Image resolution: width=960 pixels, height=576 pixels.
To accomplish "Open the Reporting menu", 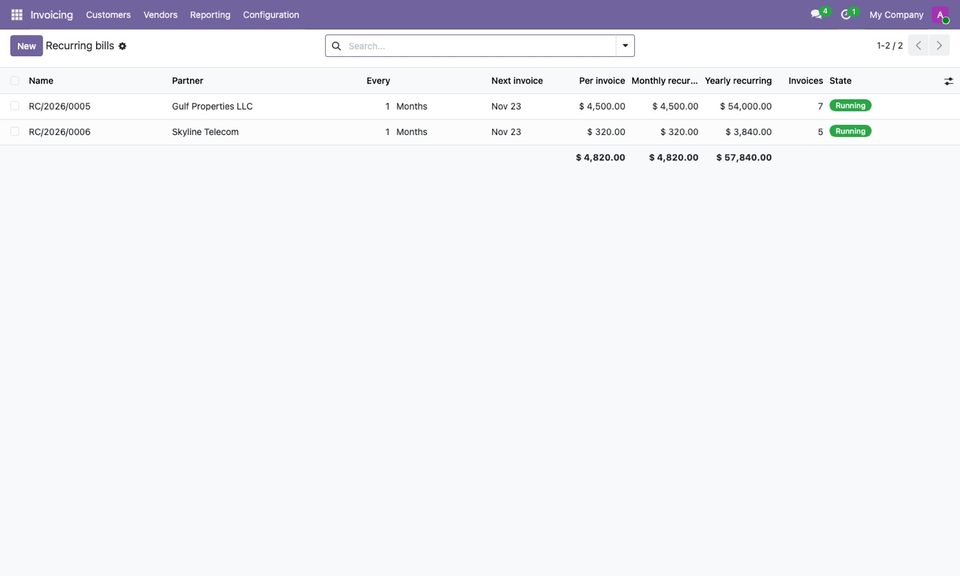I will click(210, 15).
